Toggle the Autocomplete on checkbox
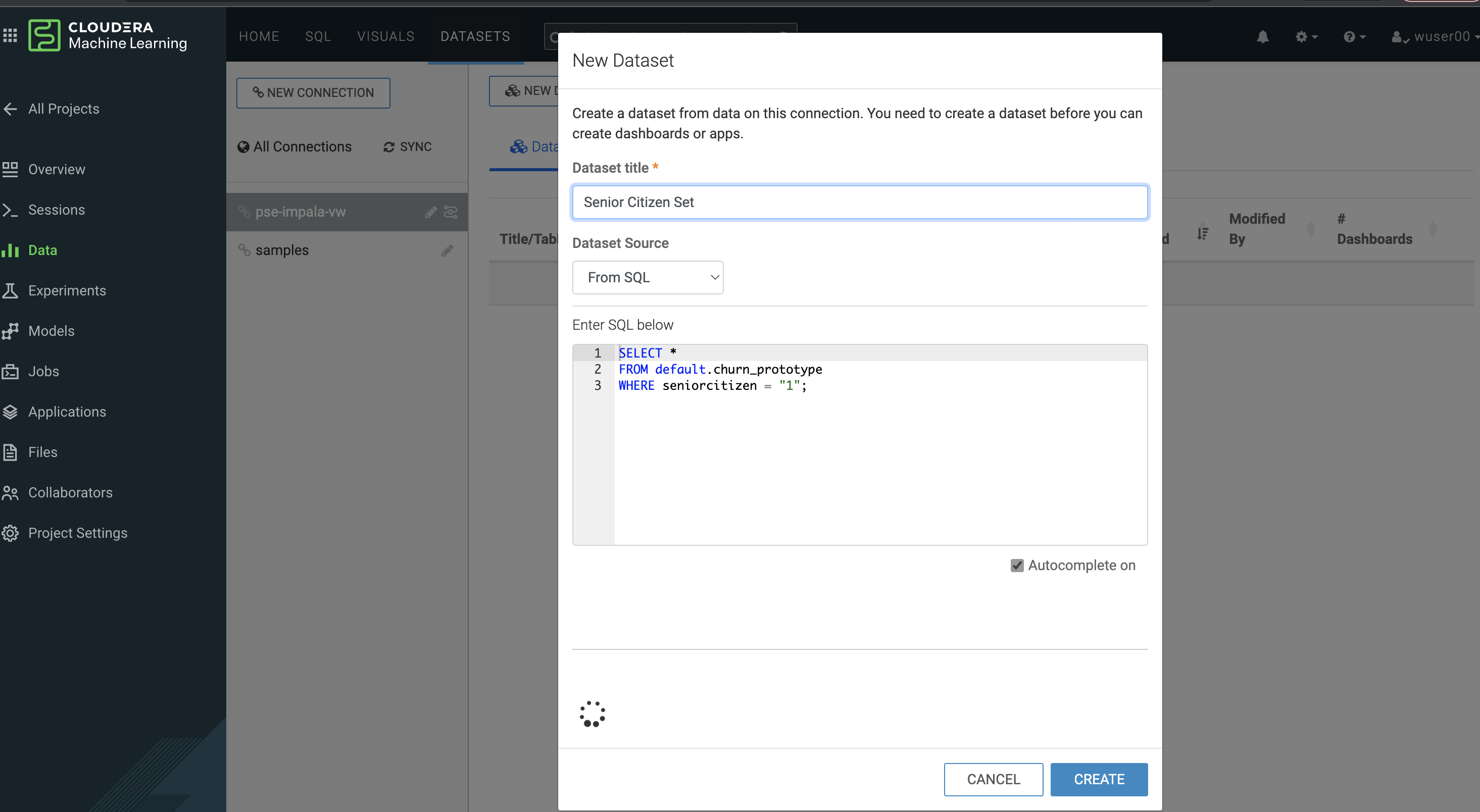 (x=1017, y=566)
